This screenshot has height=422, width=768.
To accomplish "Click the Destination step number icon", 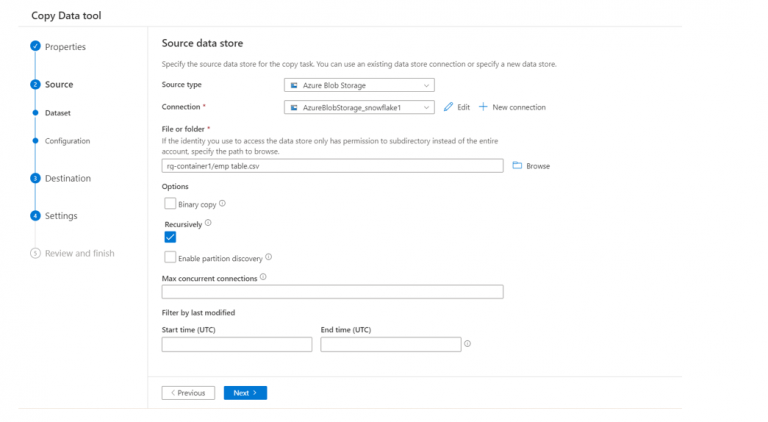I will [x=35, y=179].
